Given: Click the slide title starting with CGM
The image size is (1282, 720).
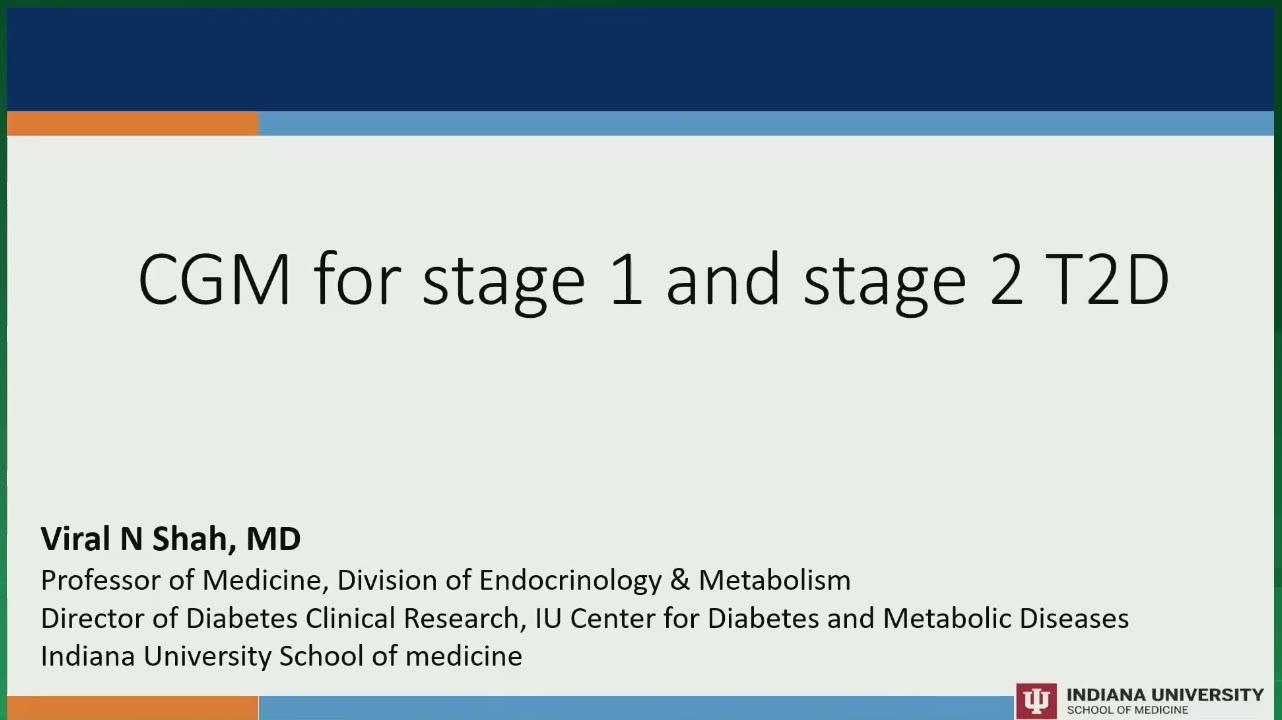Looking at the screenshot, I should pyautogui.click(x=653, y=281).
